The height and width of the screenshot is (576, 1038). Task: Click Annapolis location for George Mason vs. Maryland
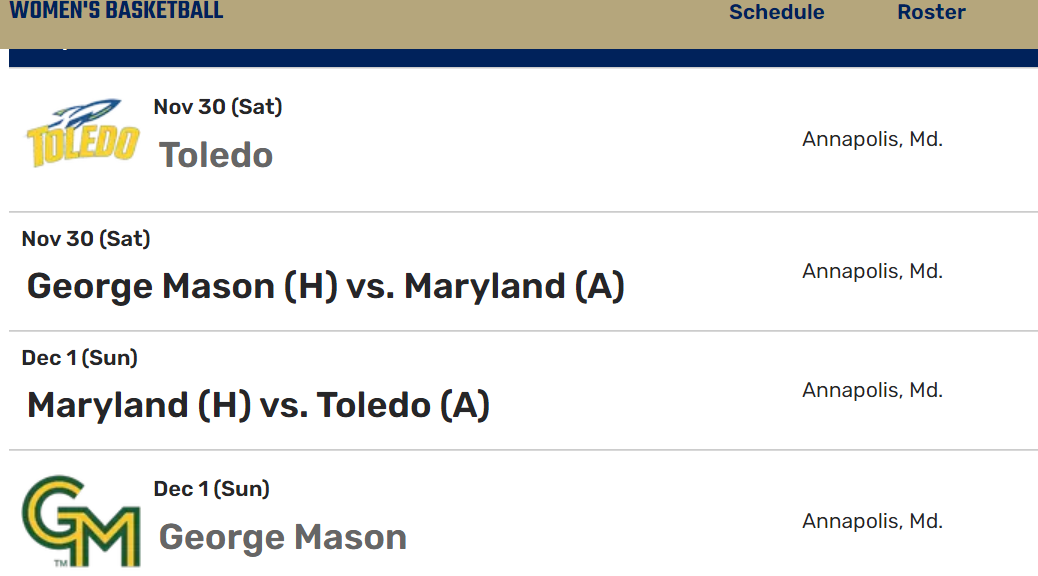point(872,272)
